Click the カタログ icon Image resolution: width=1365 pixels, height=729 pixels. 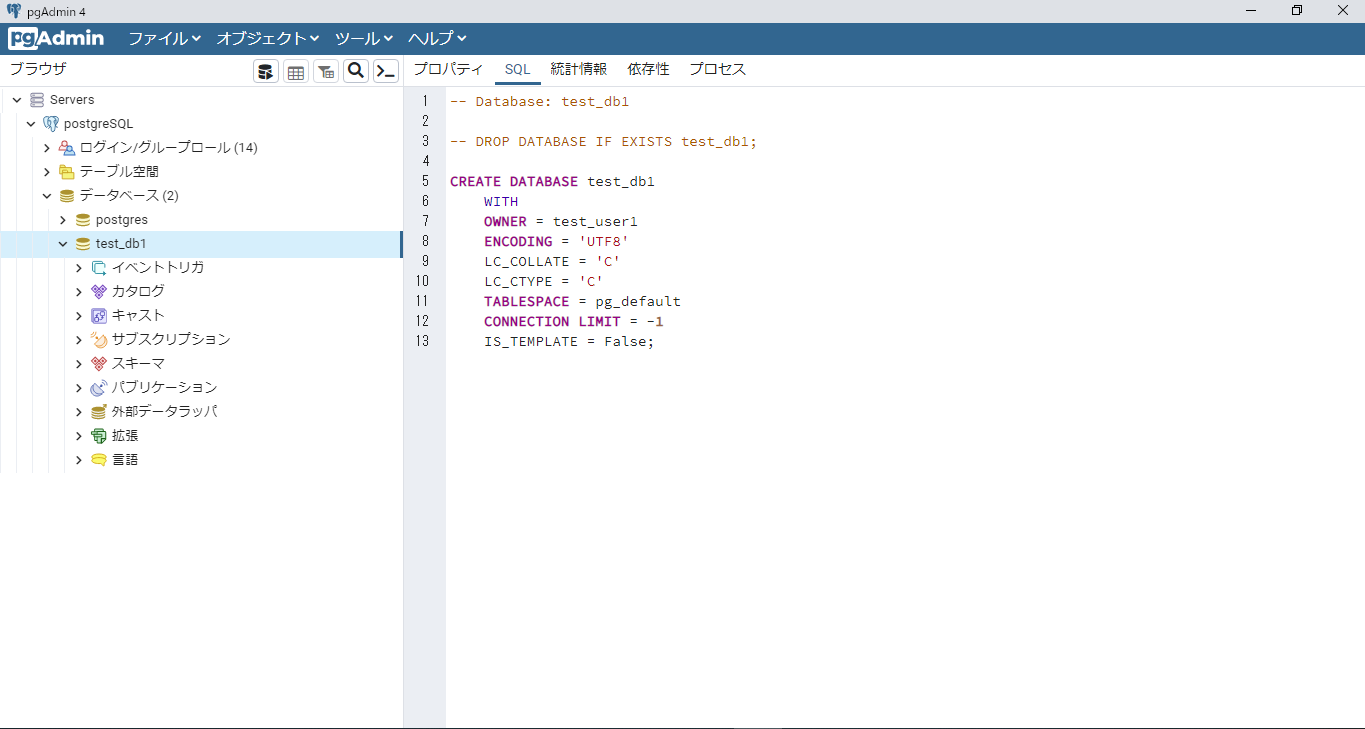pyautogui.click(x=99, y=292)
